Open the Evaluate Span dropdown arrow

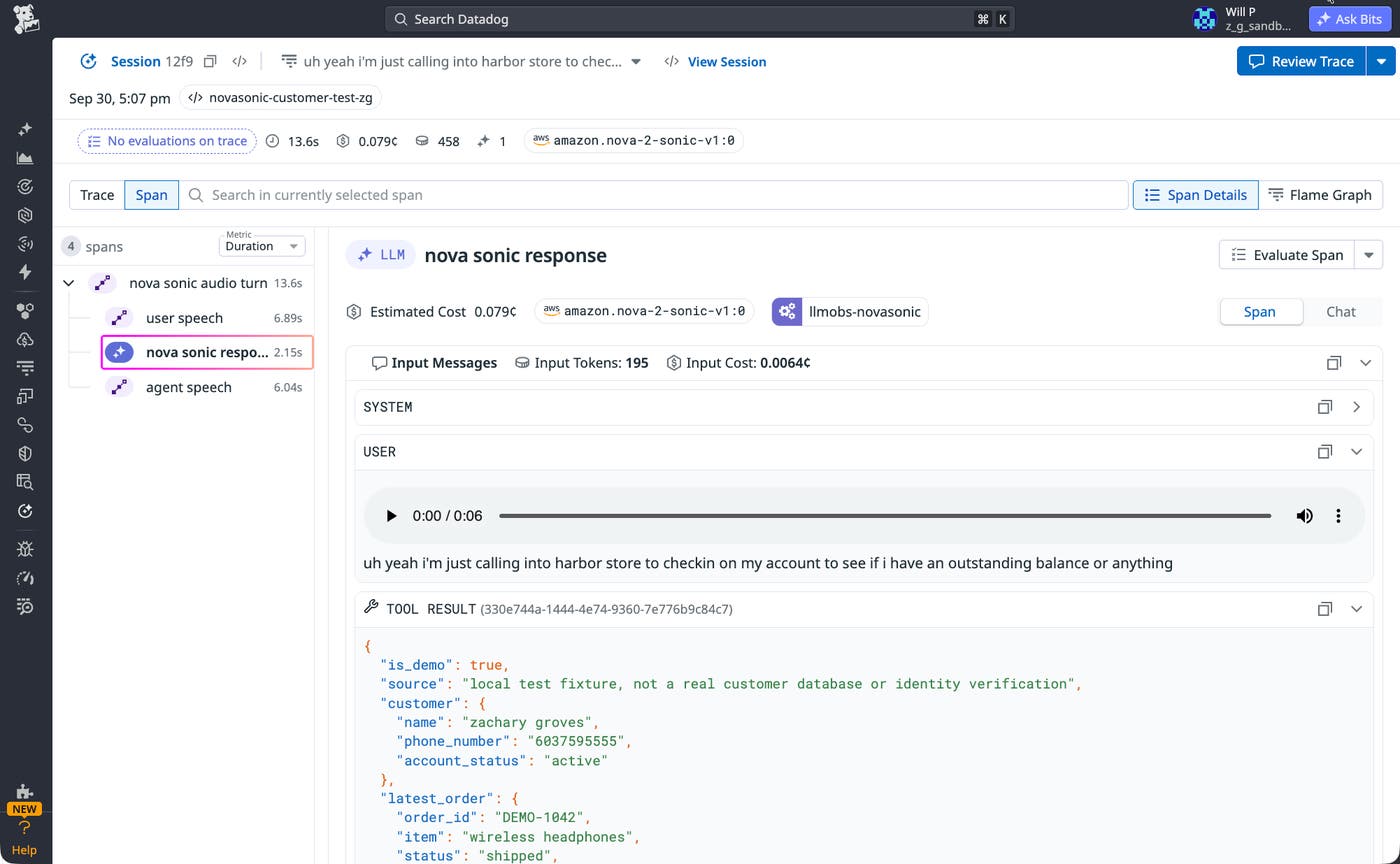point(1368,255)
